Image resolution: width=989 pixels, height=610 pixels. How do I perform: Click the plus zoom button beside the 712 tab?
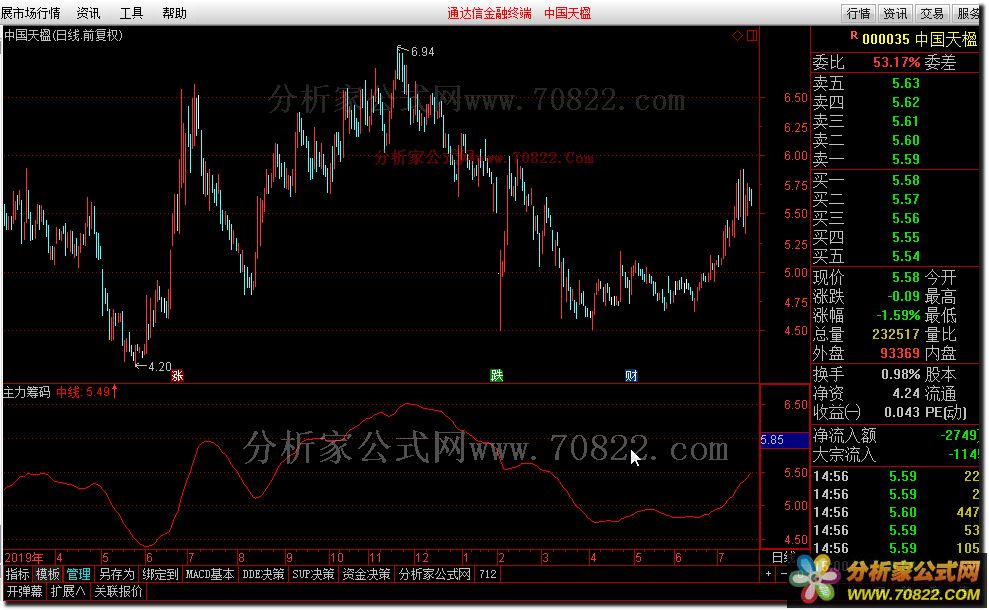768,574
